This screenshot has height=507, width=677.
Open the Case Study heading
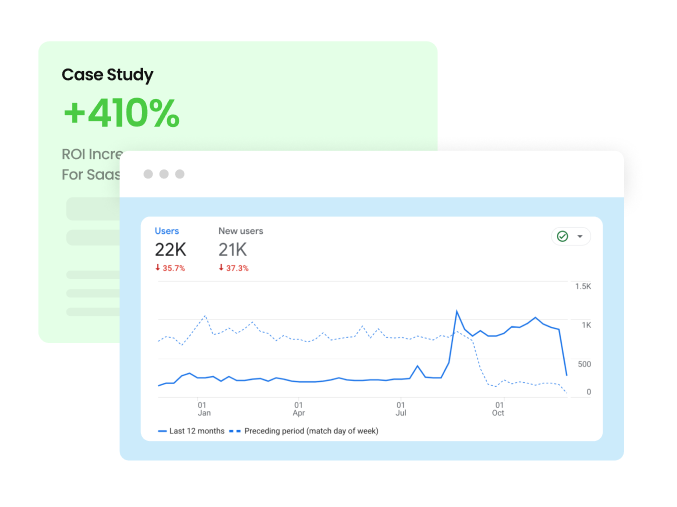pos(107,75)
